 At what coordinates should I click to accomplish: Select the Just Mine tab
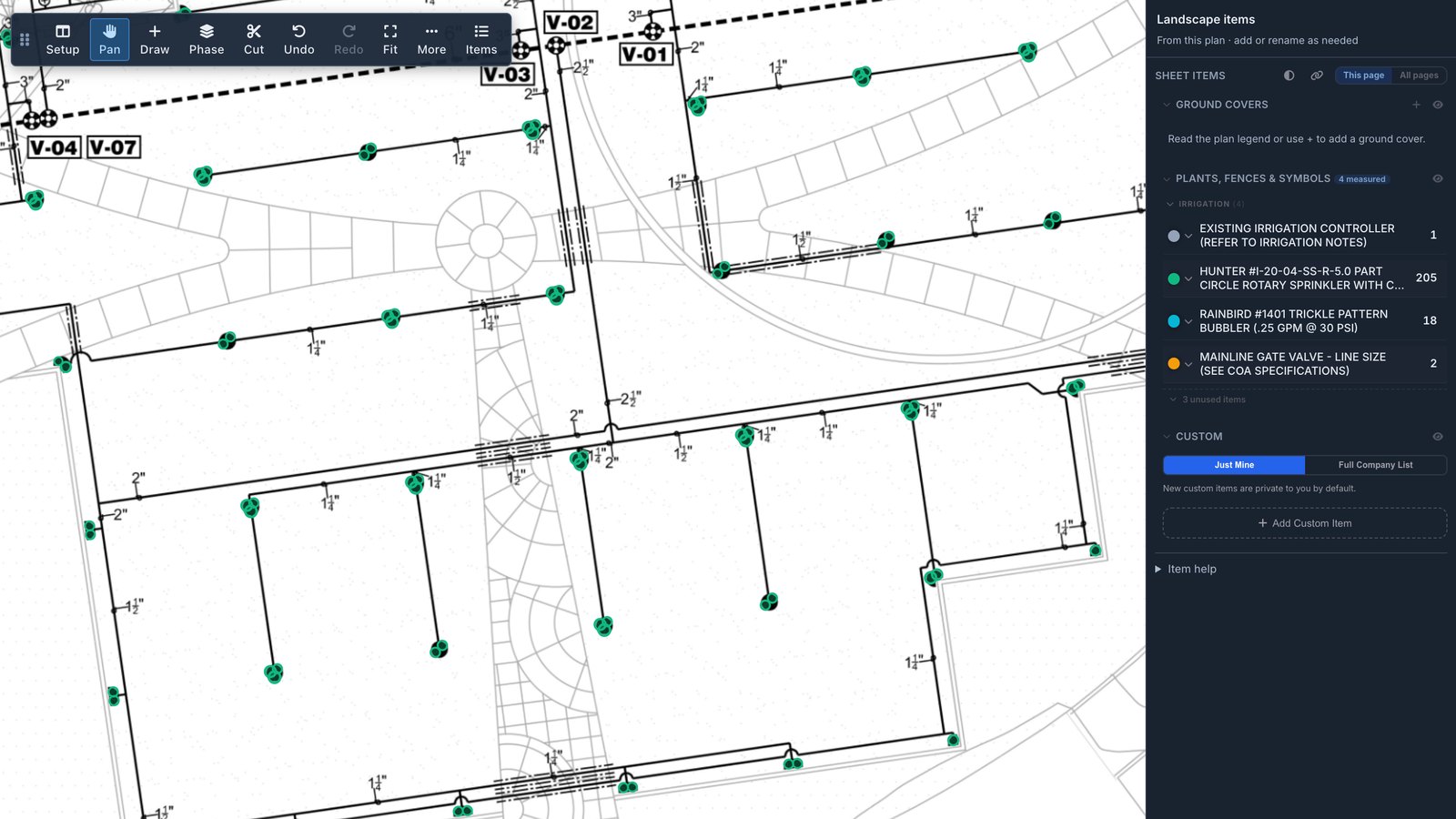pos(1234,465)
